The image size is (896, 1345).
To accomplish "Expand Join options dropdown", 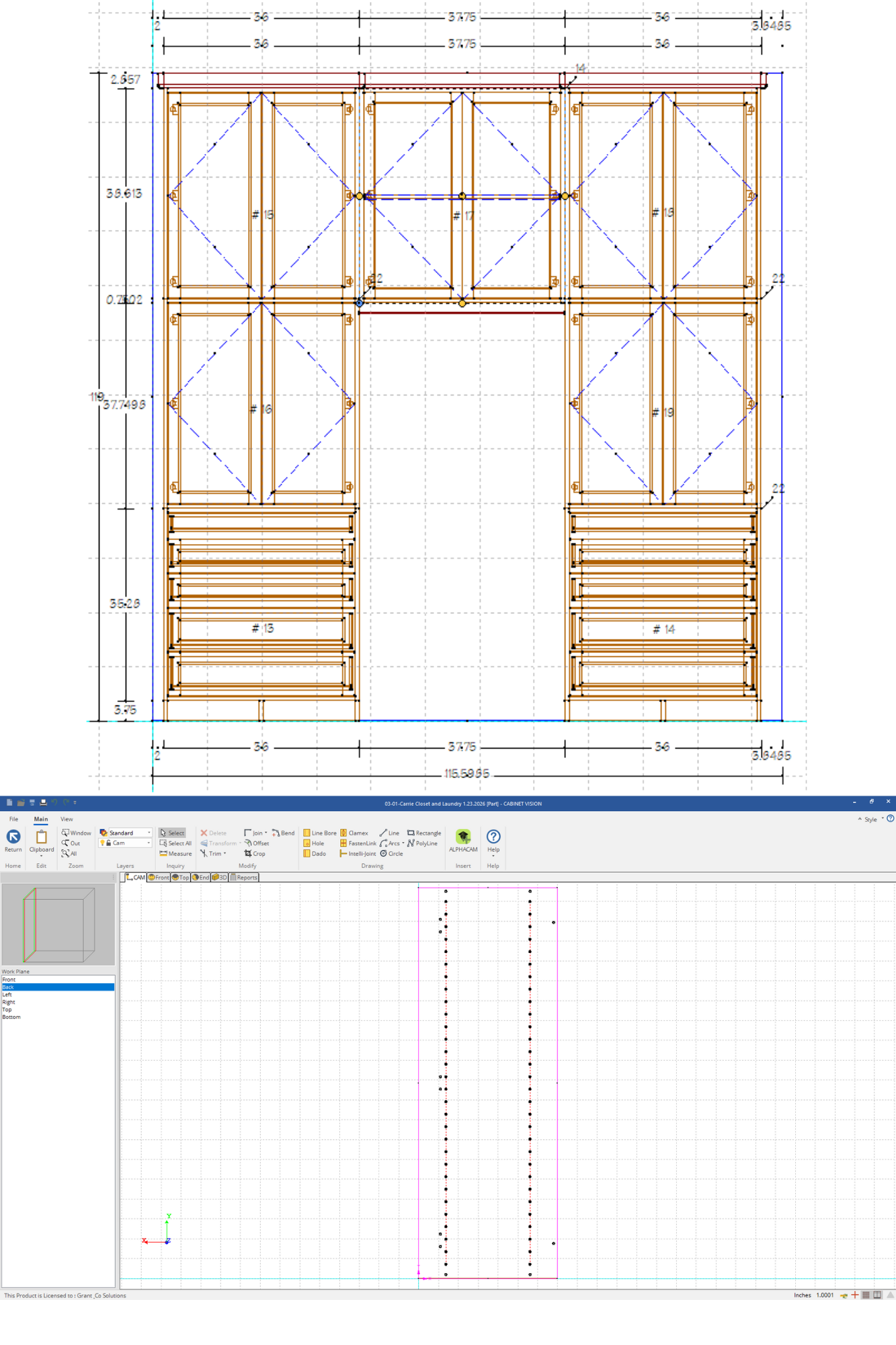I will click(x=266, y=833).
